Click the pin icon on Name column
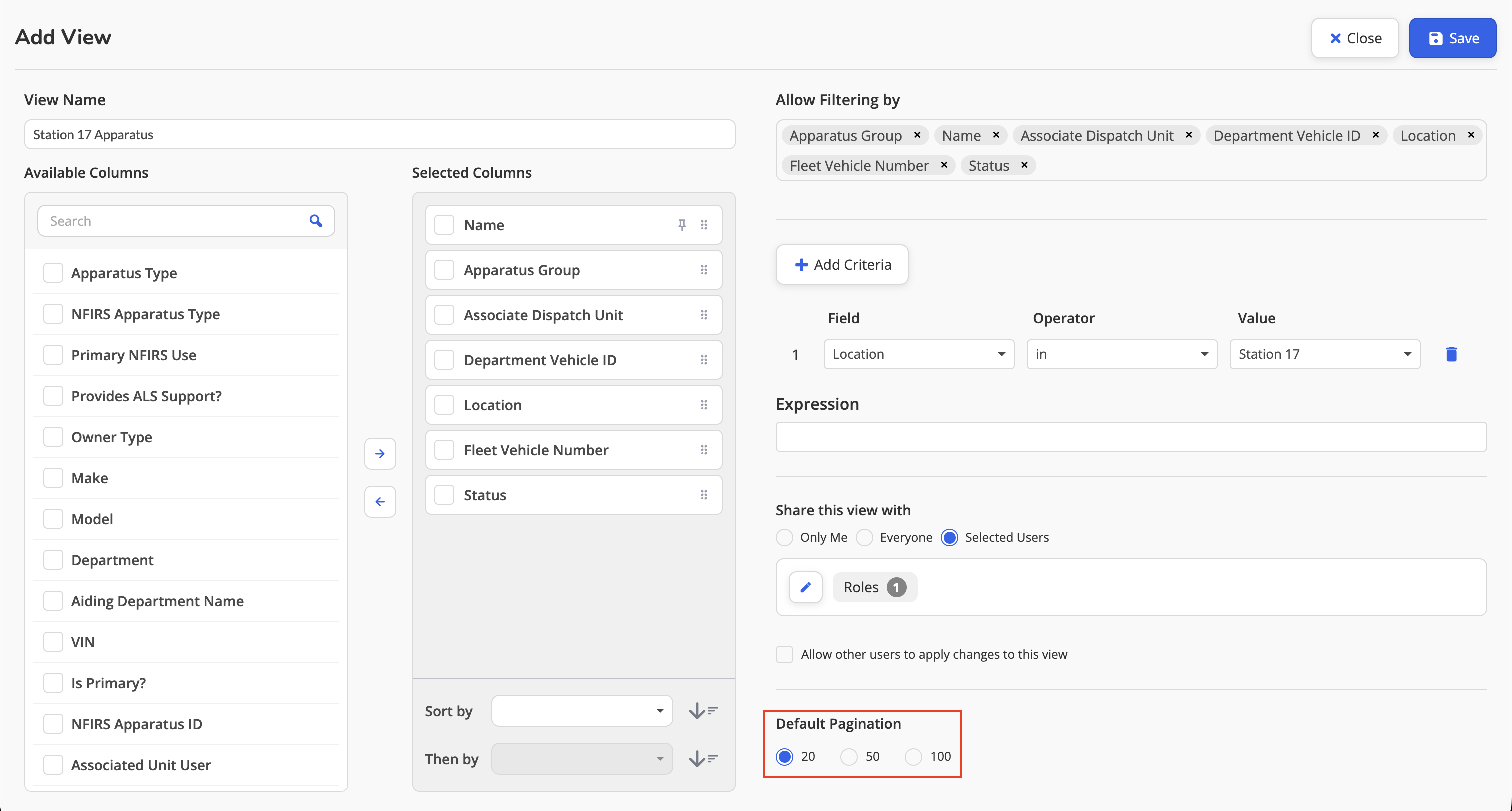The height and width of the screenshot is (811, 1512). pos(681,225)
